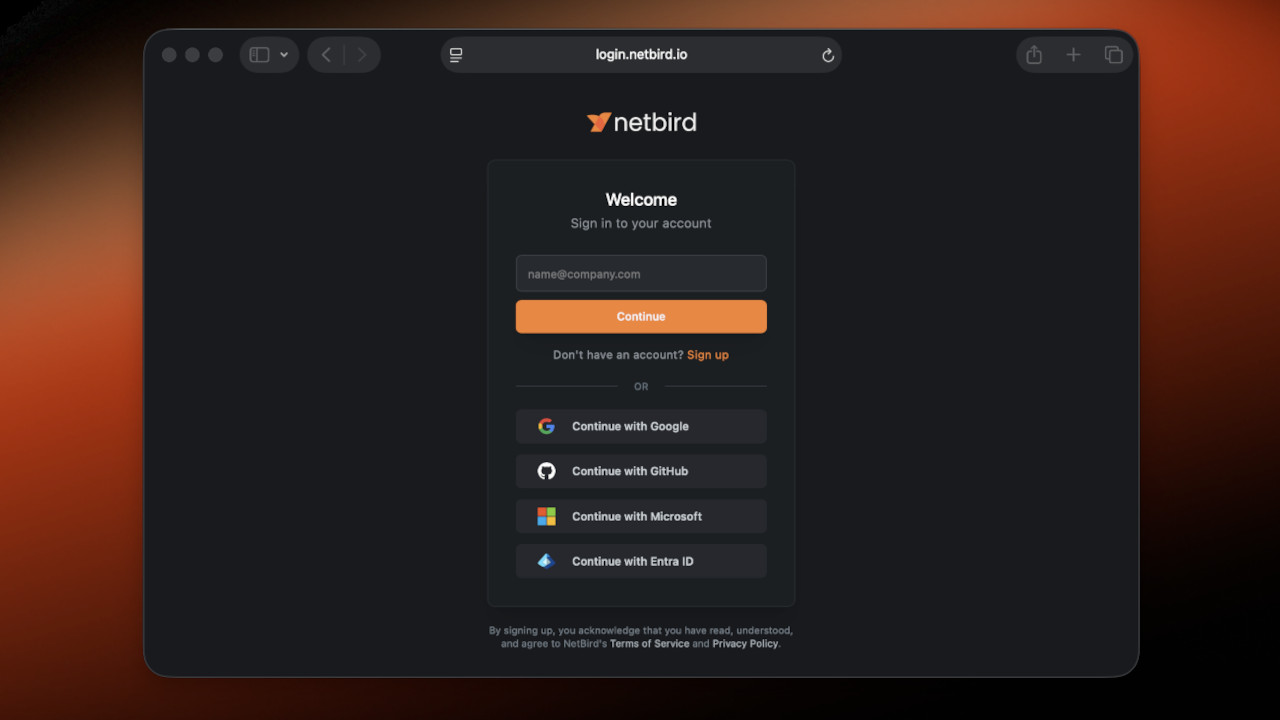Screen dimensions: 1280x720
Task: Reload the login page
Action: pos(827,55)
